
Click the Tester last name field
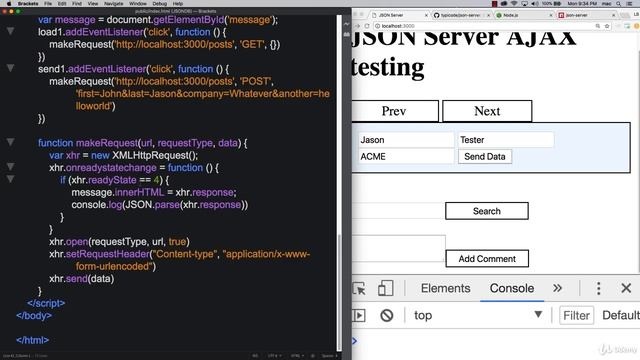(x=506, y=140)
